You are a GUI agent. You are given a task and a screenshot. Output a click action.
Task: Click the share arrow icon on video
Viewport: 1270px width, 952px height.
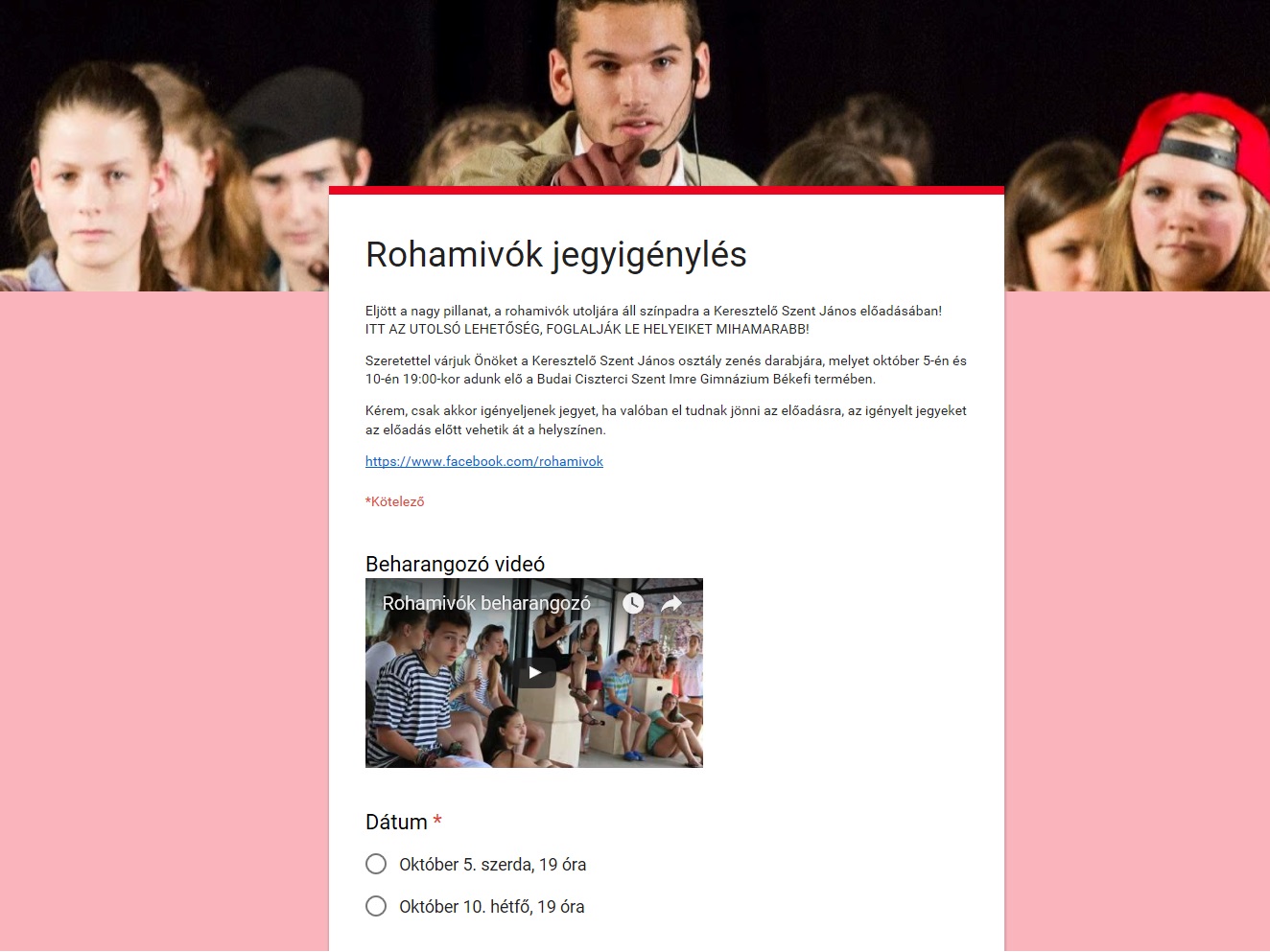671,603
